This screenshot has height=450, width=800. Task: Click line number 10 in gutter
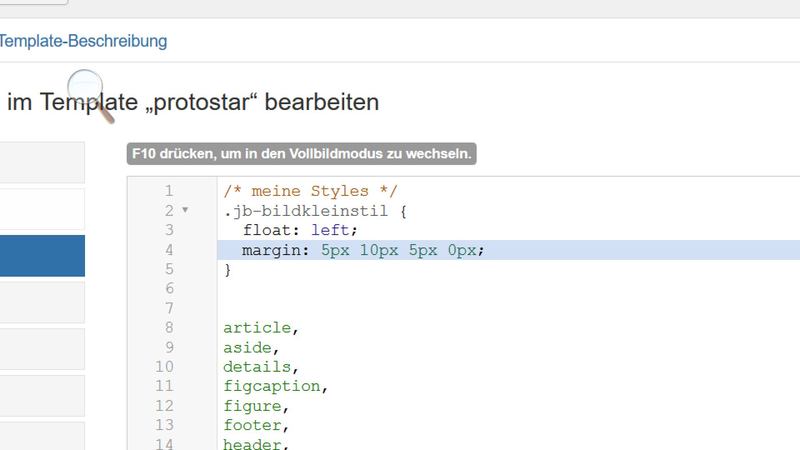164,367
